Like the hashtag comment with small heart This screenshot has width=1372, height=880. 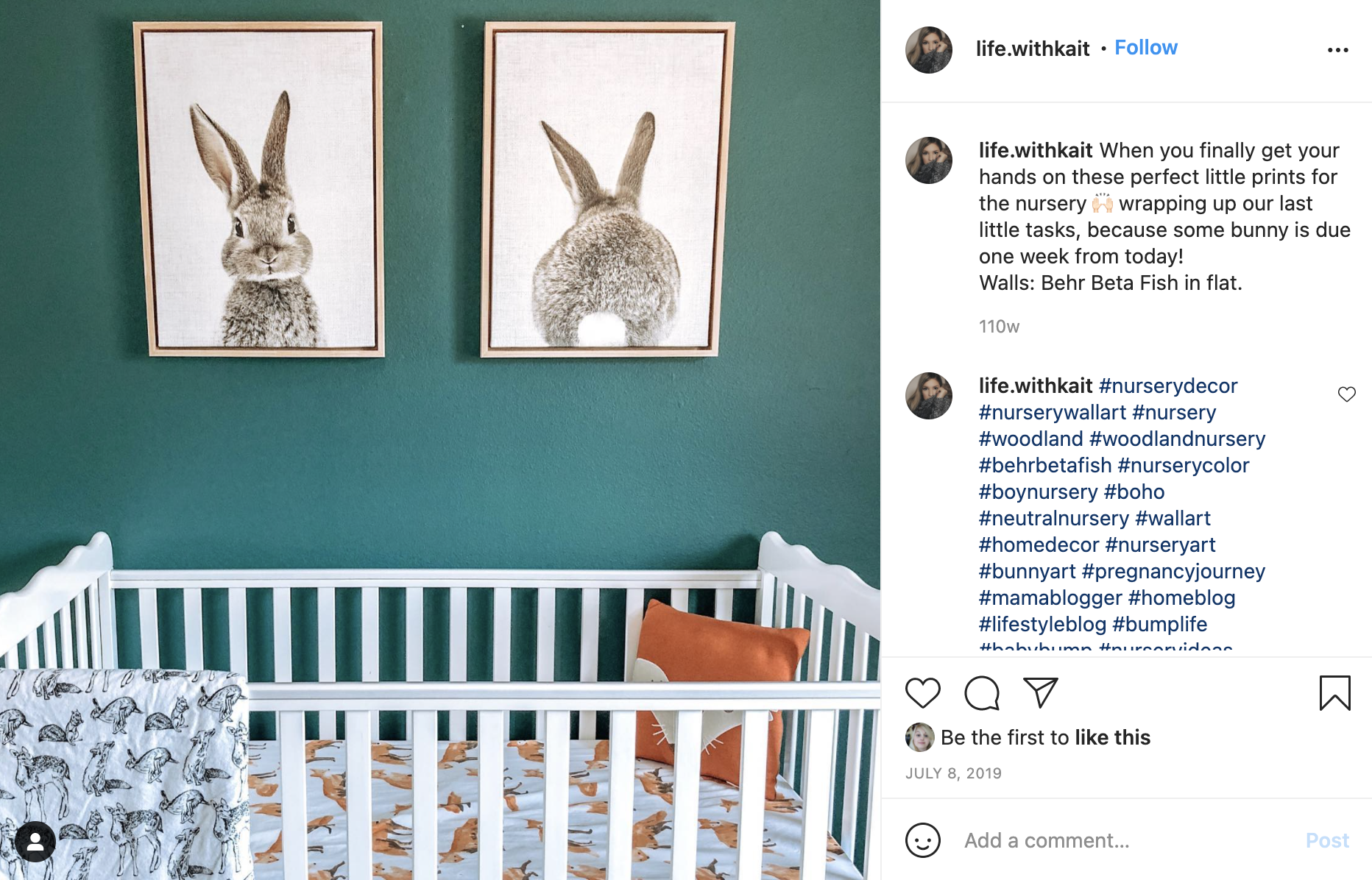tap(1346, 394)
